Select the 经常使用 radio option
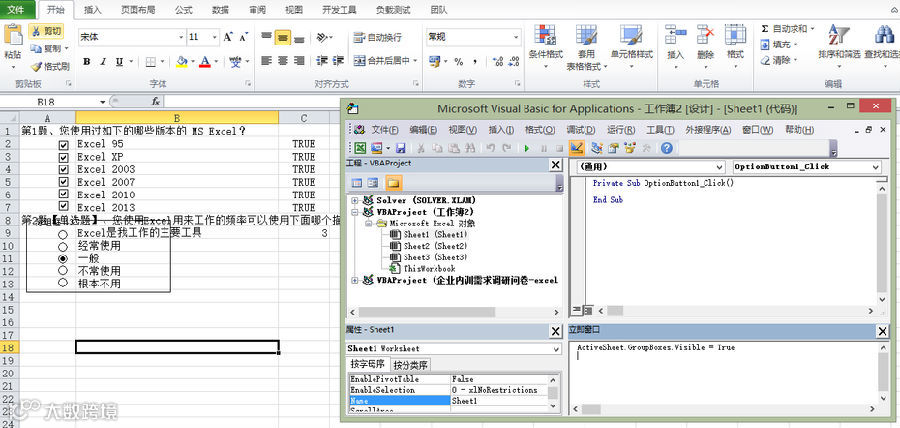 (x=63, y=247)
